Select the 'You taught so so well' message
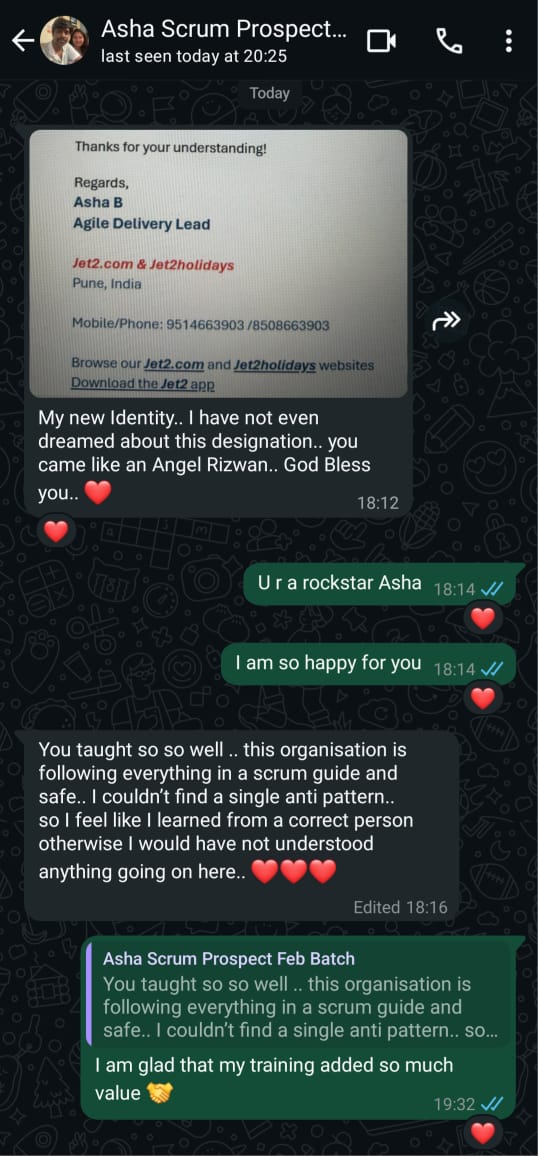Screen dimensions: 538x1156 coord(242,826)
